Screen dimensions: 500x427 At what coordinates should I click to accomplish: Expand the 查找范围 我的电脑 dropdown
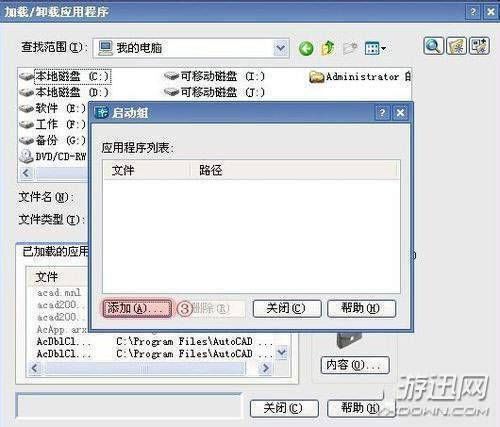click(x=281, y=48)
